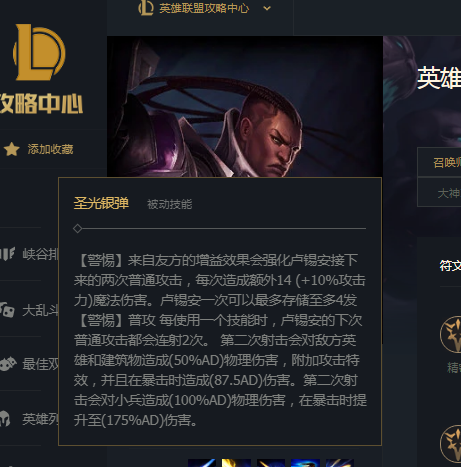Select the fourth blue skill thumbnail

pos(305,463)
